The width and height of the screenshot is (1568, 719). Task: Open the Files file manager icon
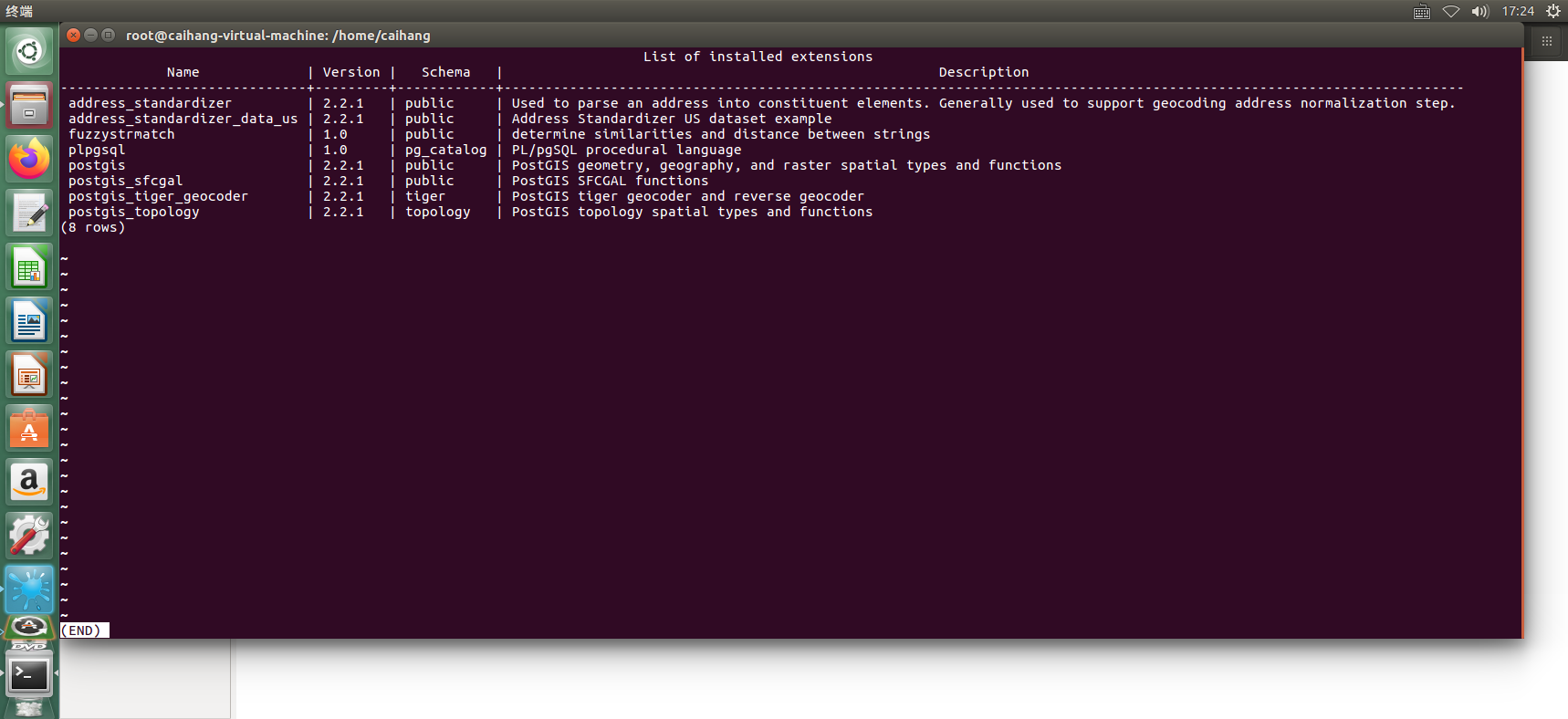[x=29, y=105]
